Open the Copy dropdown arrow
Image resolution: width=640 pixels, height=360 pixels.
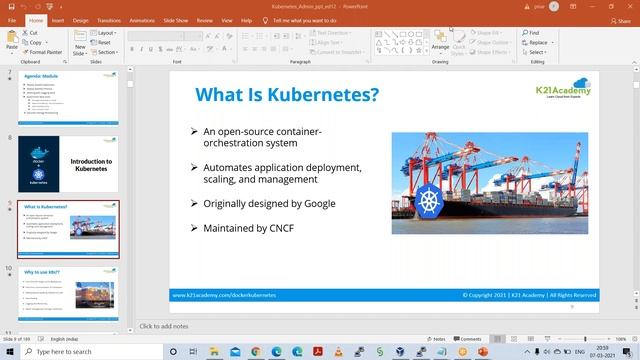point(47,42)
